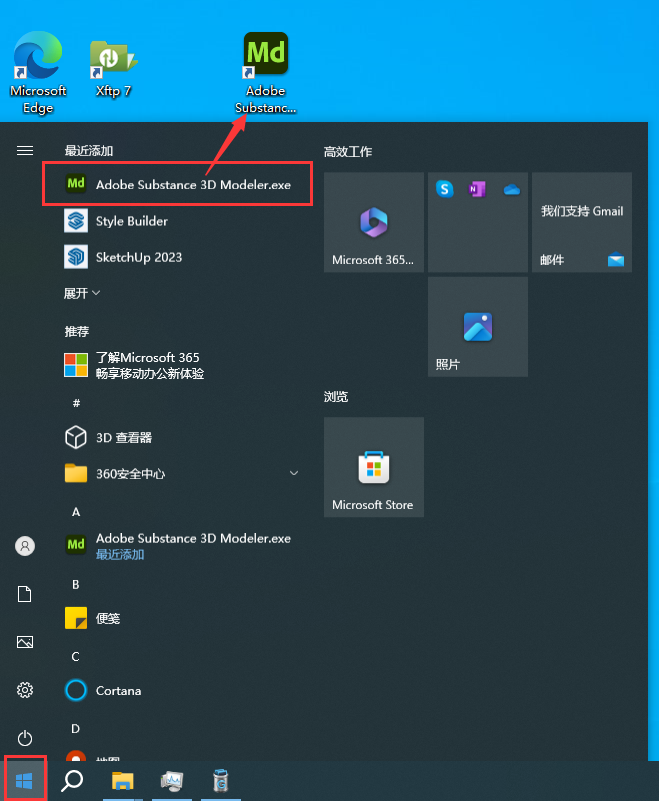
Task: Open 便笺 sticky notes app
Action: [177, 618]
